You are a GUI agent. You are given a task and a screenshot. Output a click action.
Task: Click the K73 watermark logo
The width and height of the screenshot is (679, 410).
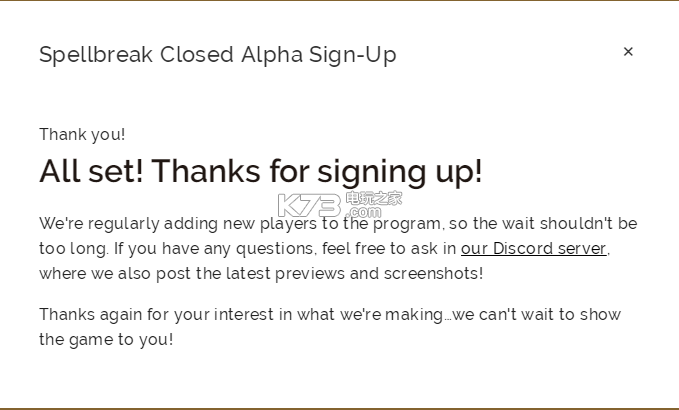(309, 206)
